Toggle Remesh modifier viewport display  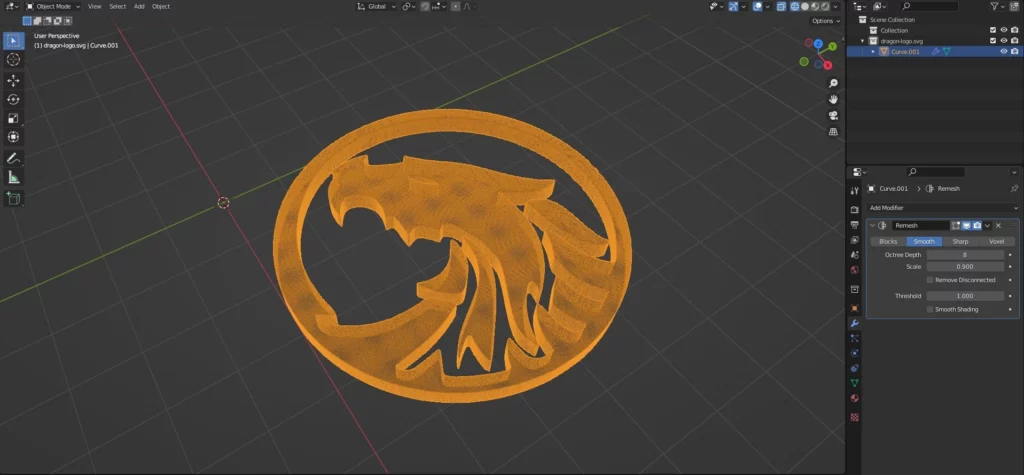(x=966, y=225)
